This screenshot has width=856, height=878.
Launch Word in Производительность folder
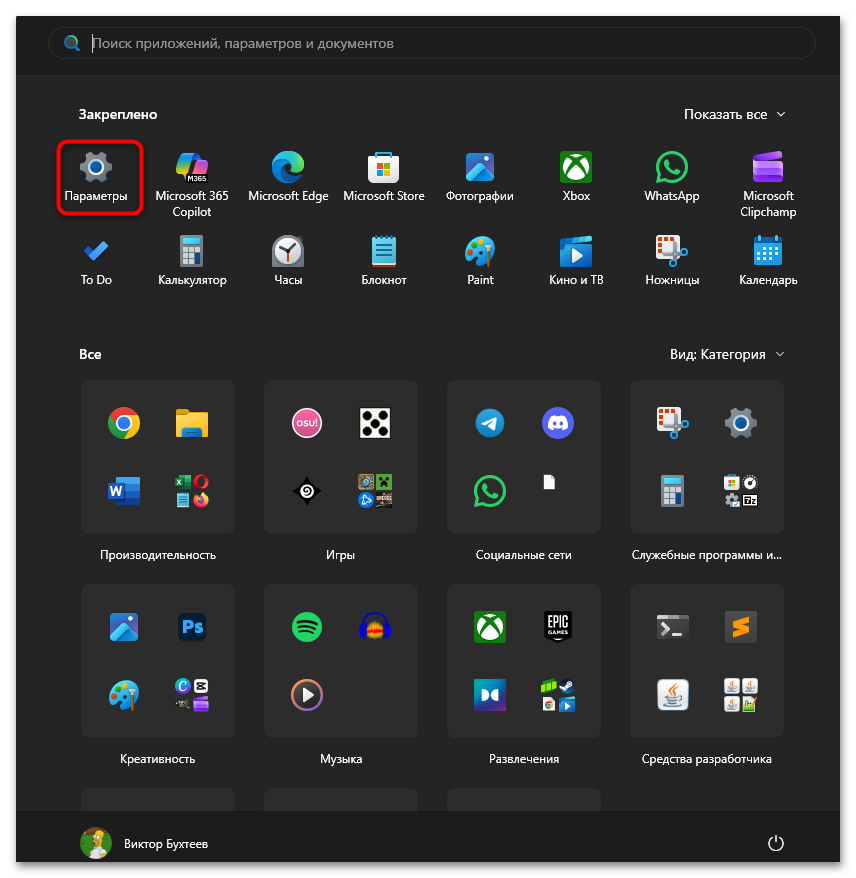click(124, 491)
